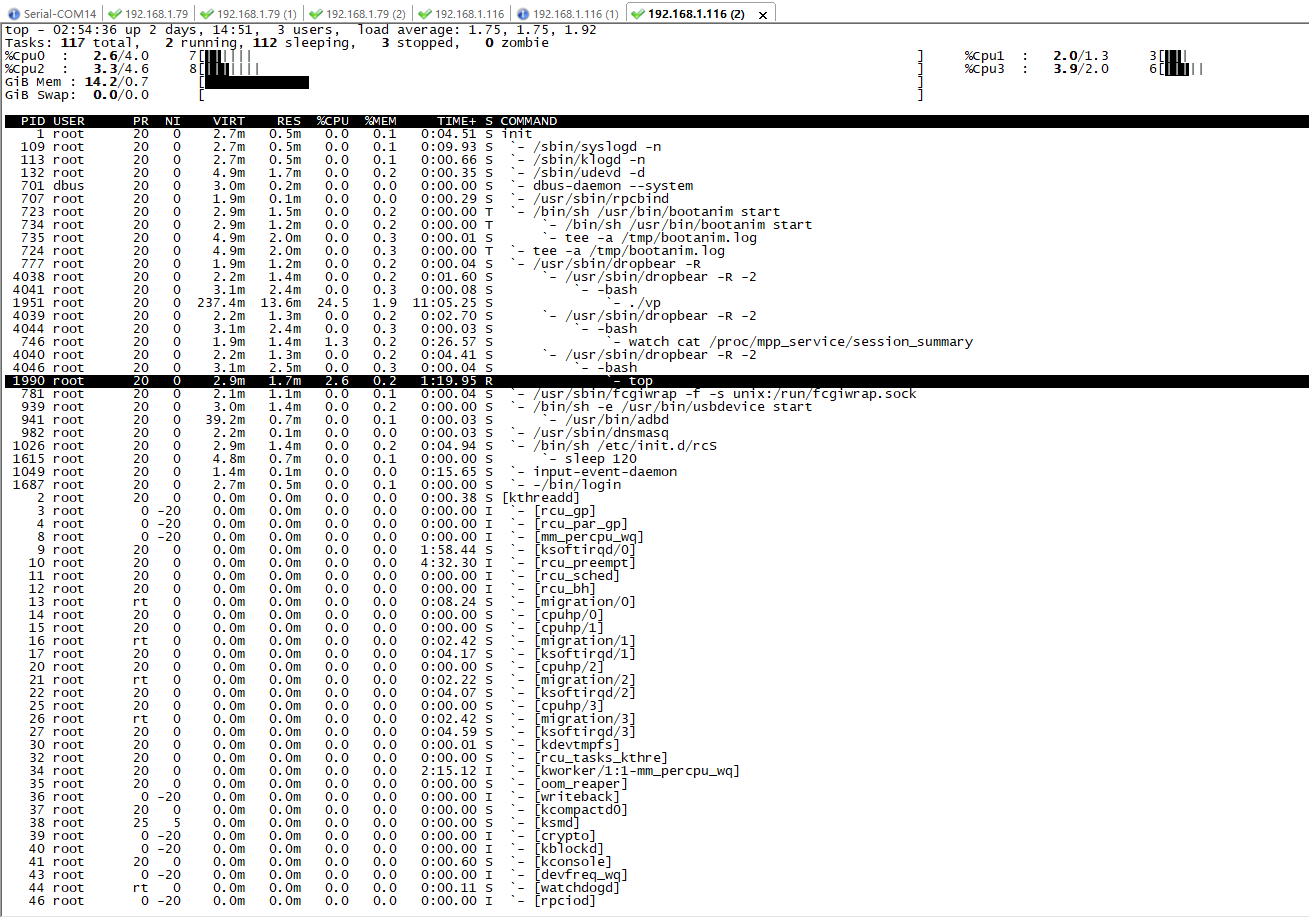1309x920 pixels.
Task: Select the init process row
Action: 654,134
